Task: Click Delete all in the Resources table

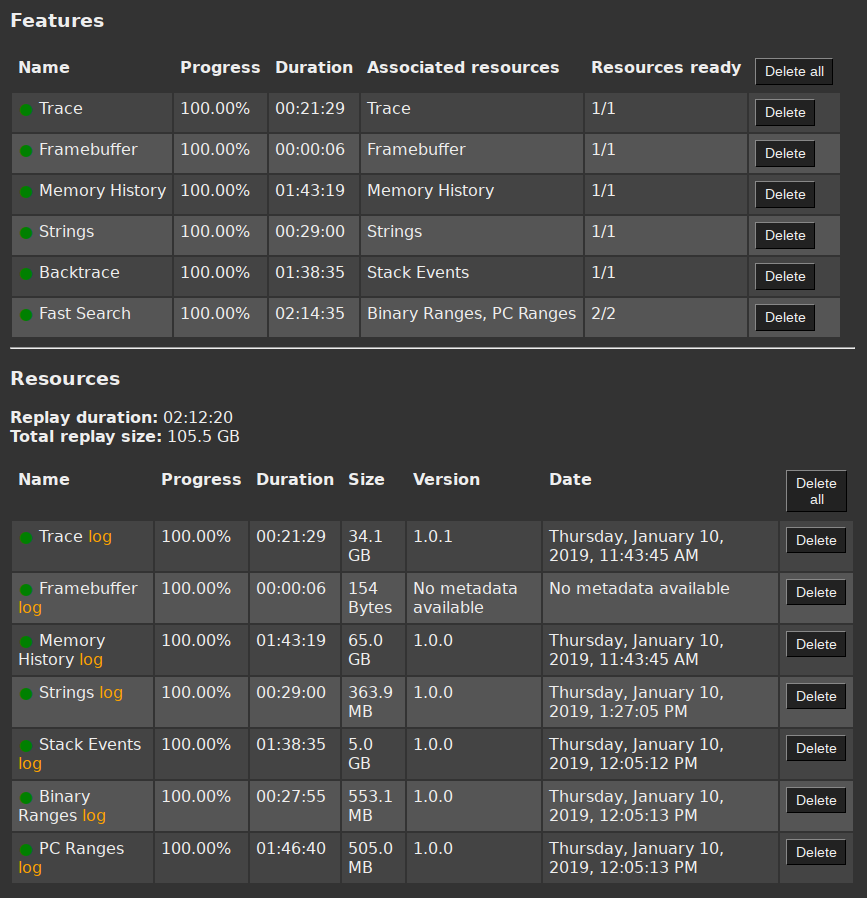Action: [816, 491]
